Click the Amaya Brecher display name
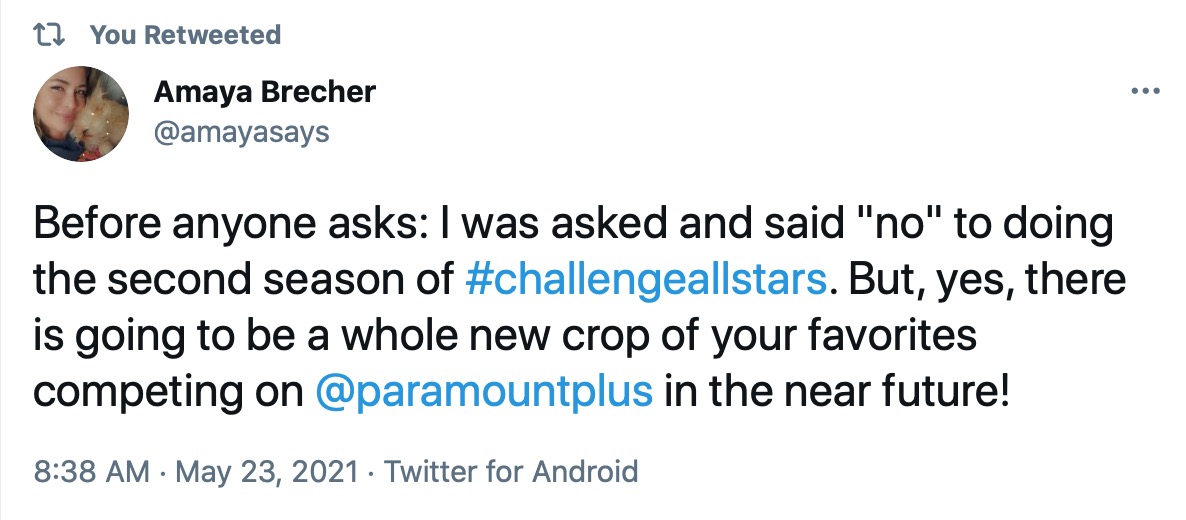 [264, 93]
